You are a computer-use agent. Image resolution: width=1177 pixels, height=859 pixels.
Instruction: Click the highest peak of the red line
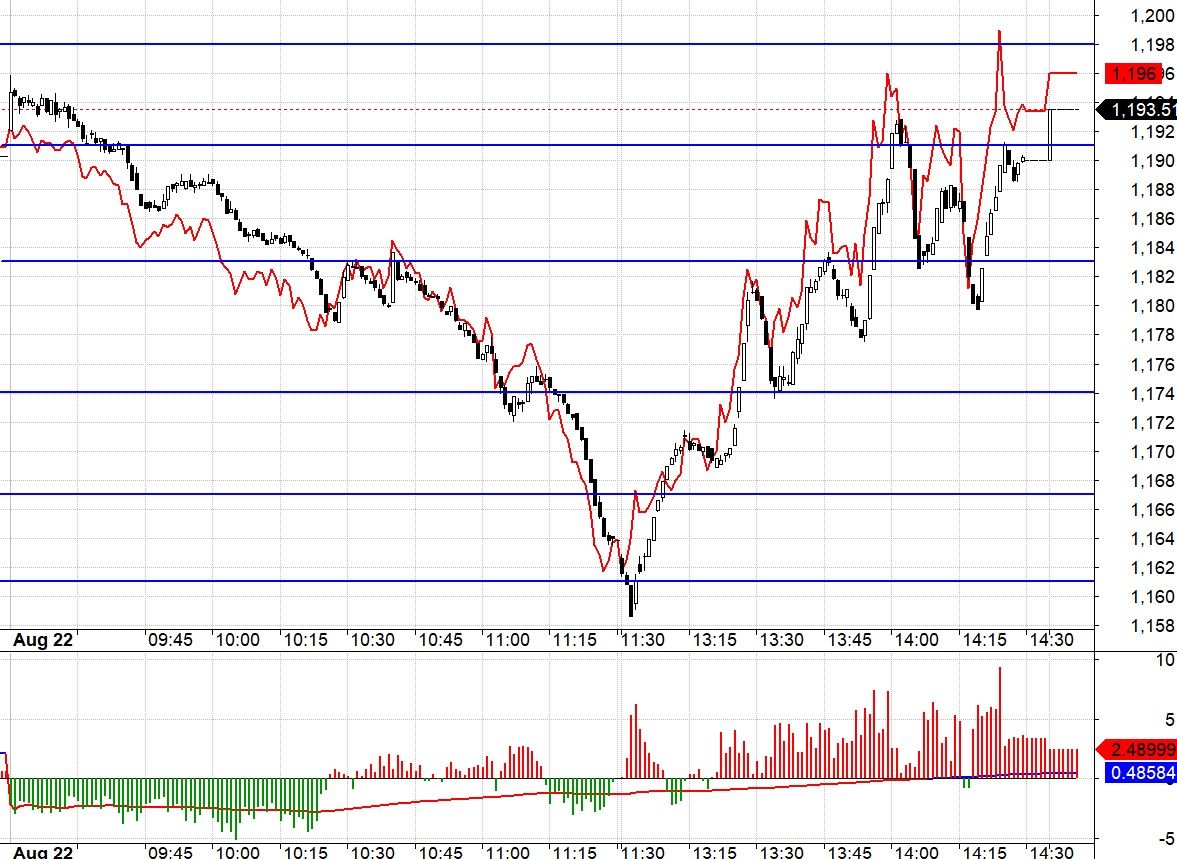(999, 32)
